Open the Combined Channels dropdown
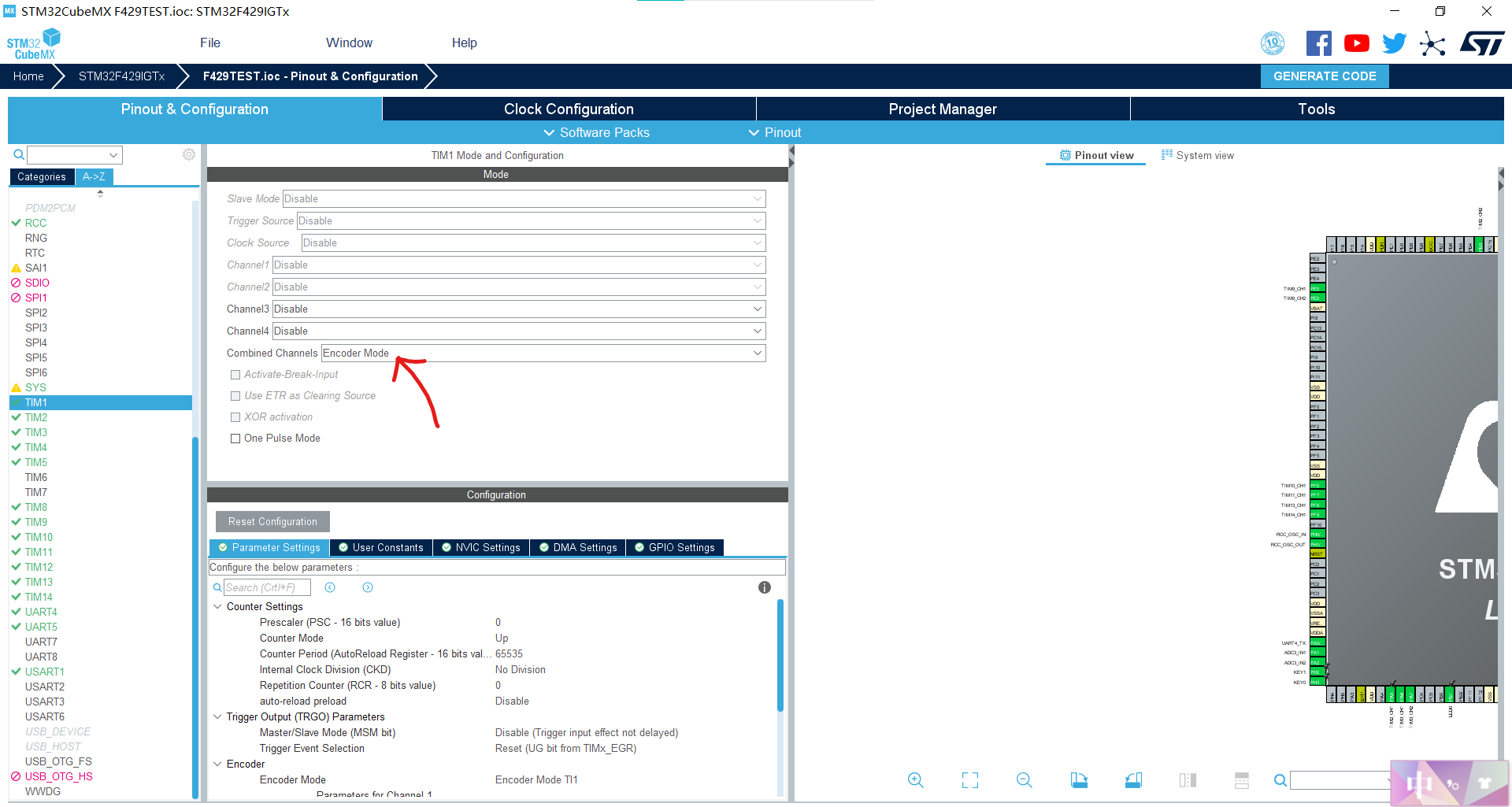The image size is (1512, 807). [543, 353]
